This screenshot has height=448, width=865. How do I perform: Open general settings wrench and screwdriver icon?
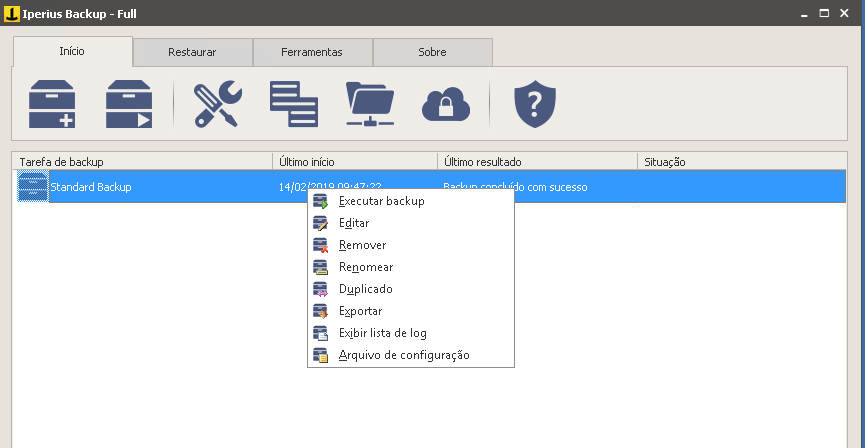pyautogui.click(x=217, y=104)
